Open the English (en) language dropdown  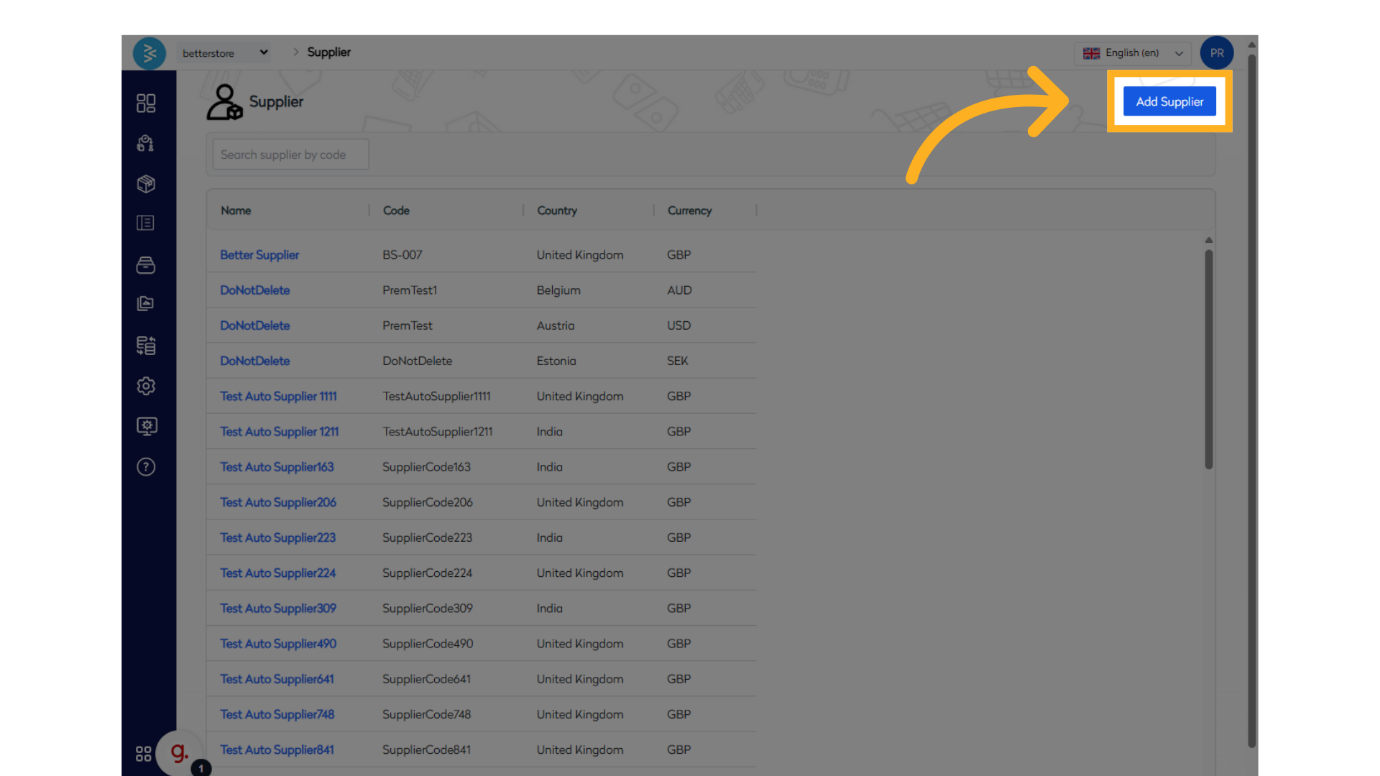(x=1133, y=53)
